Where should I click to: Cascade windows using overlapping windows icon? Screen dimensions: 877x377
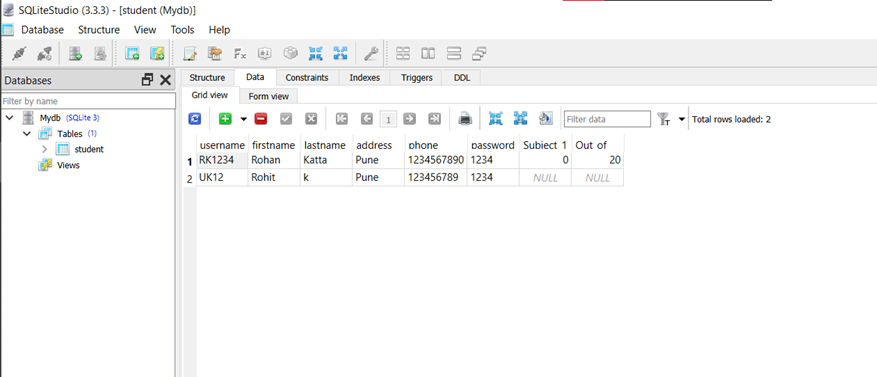[479, 54]
